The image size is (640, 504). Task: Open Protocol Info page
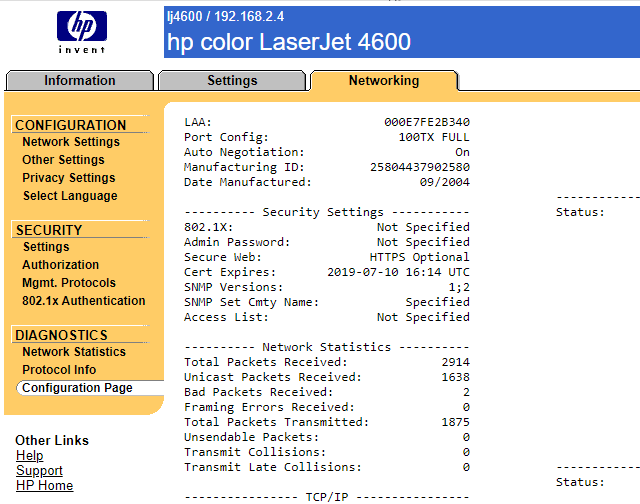click(59, 369)
